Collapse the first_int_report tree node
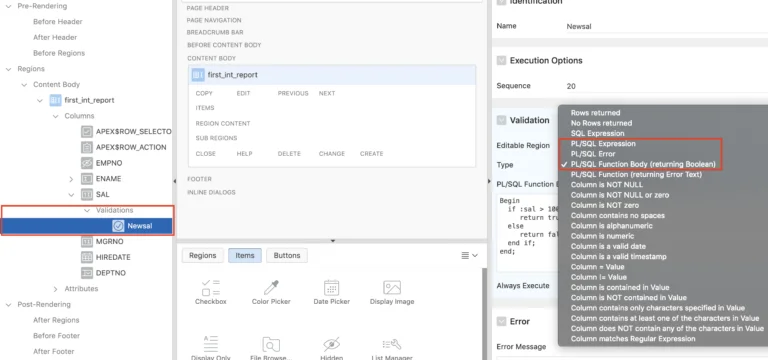Image resolution: width=768 pixels, height=360 pixels. pyautogui.click(x=40, y=100)
